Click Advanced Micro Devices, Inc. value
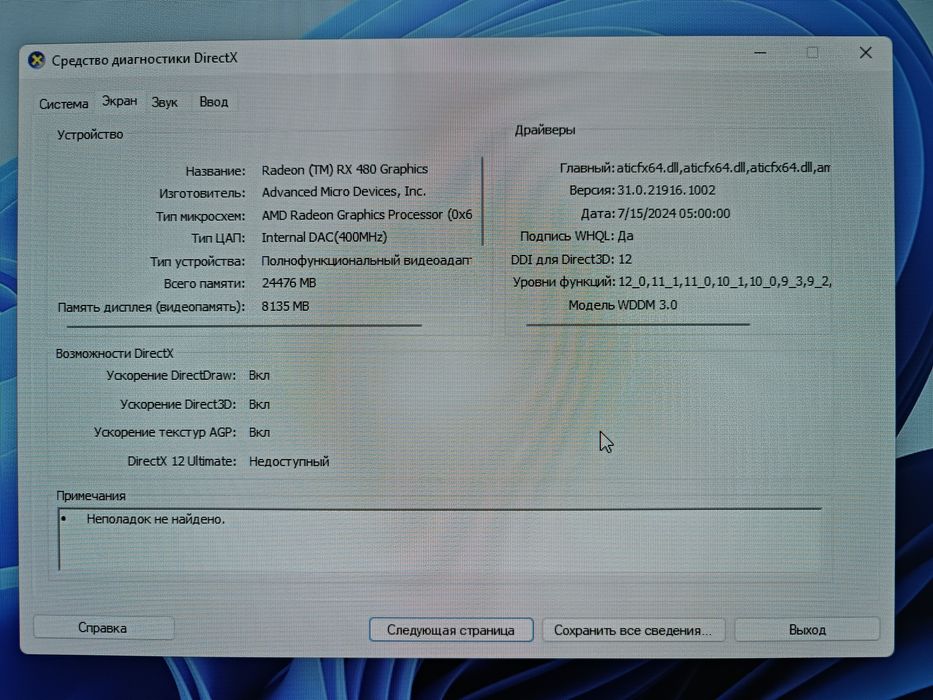This screenshot has height=700, width=933. point(344,192)
